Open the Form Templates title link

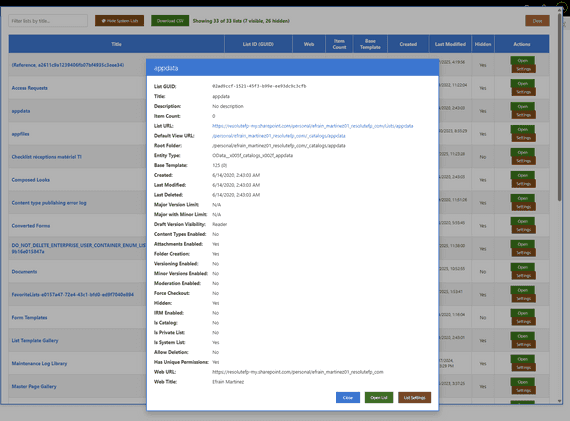(29, 317)
